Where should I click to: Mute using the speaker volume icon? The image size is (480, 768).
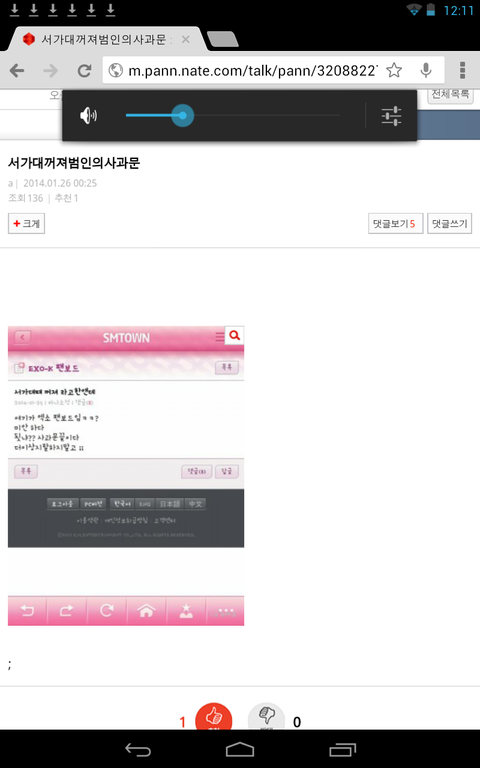tap(88, 116)
